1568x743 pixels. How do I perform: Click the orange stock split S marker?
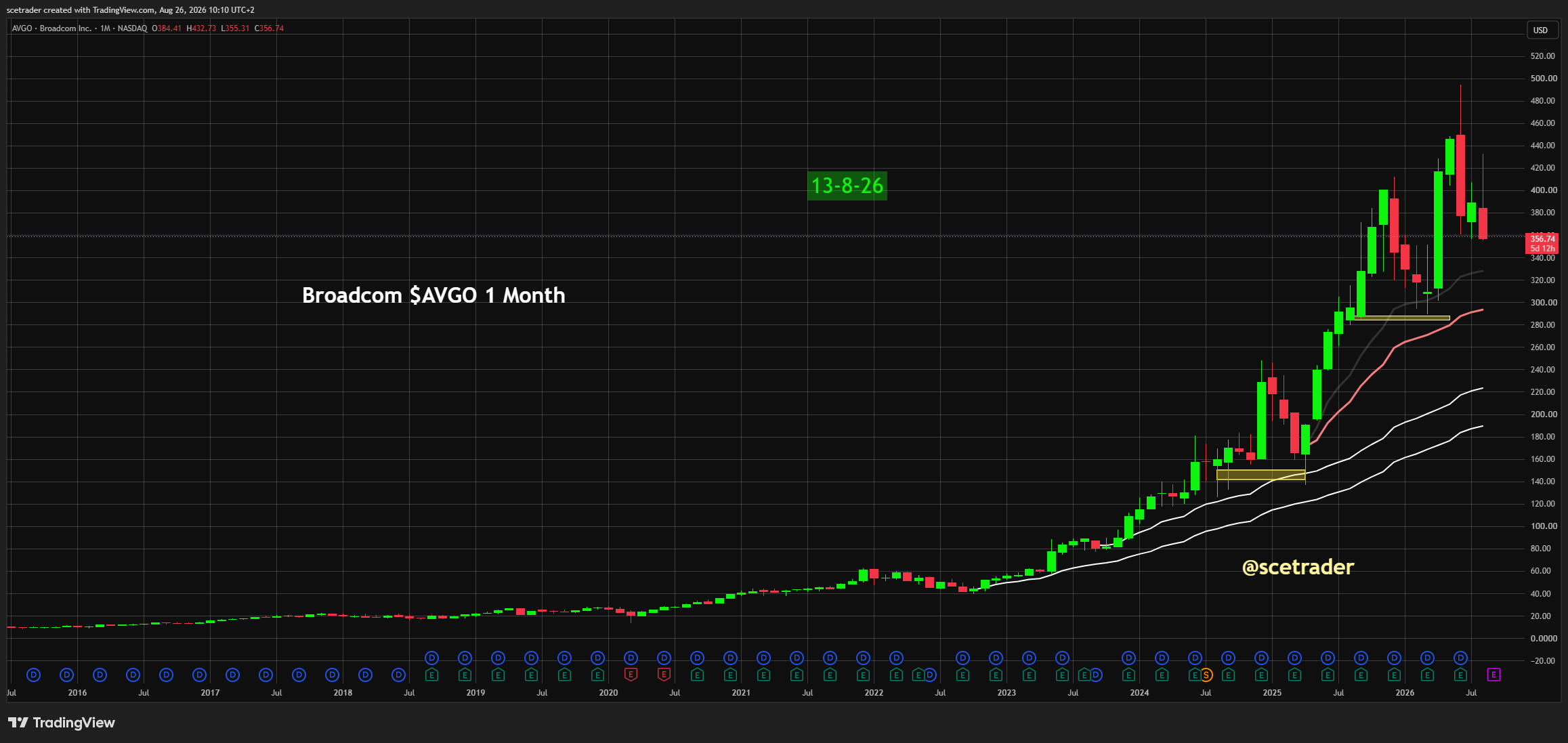click(x=1206, y=675)
